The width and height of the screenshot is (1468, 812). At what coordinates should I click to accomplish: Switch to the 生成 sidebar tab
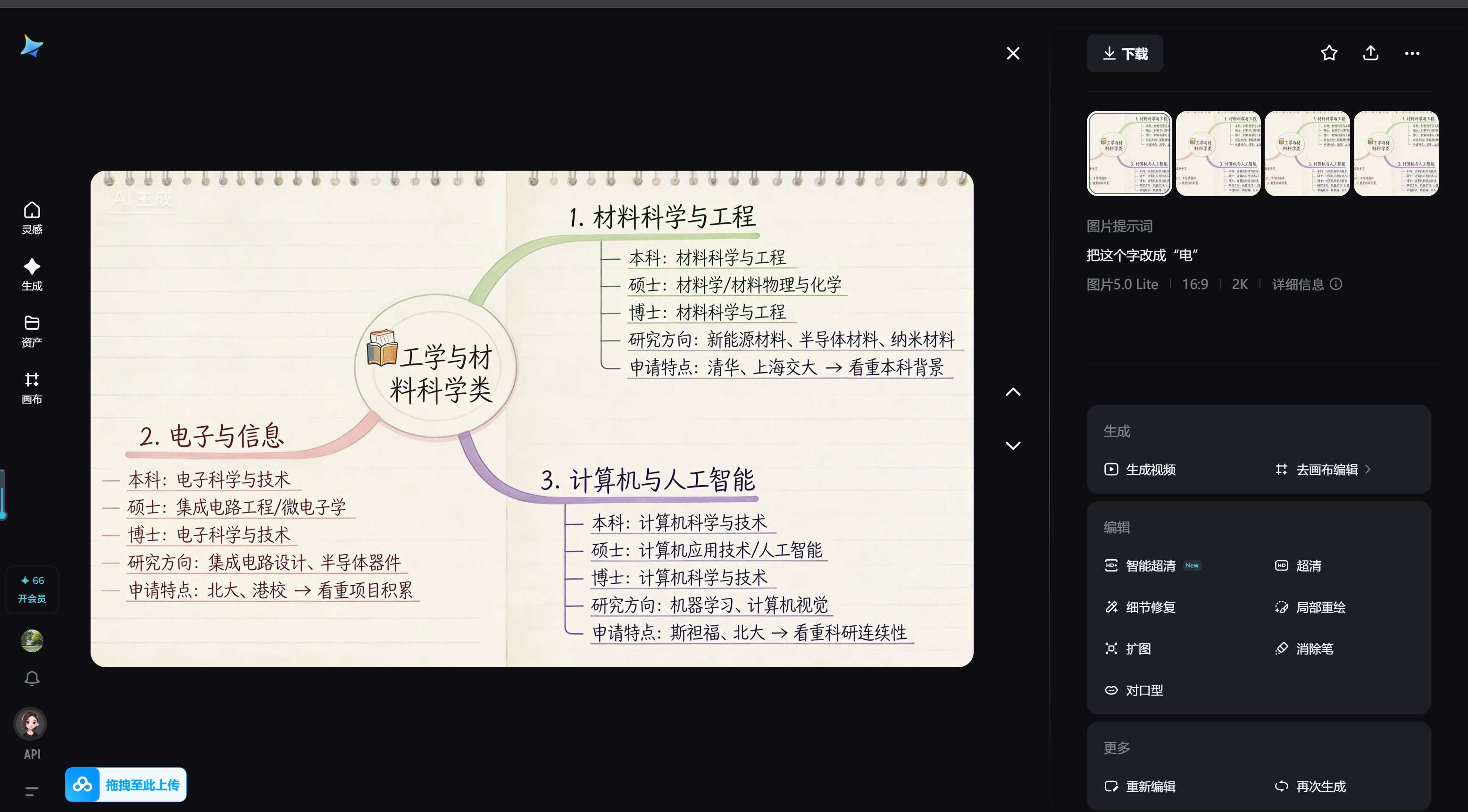tap(32, 274)
